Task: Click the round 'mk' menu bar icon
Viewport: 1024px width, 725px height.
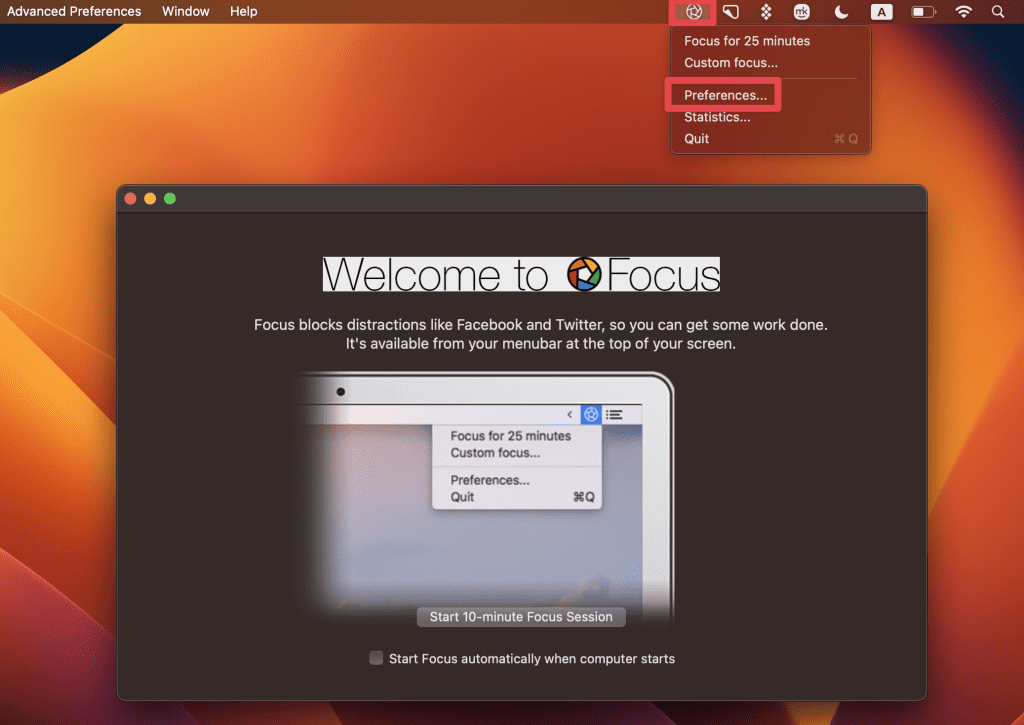Action: (801, 12)
